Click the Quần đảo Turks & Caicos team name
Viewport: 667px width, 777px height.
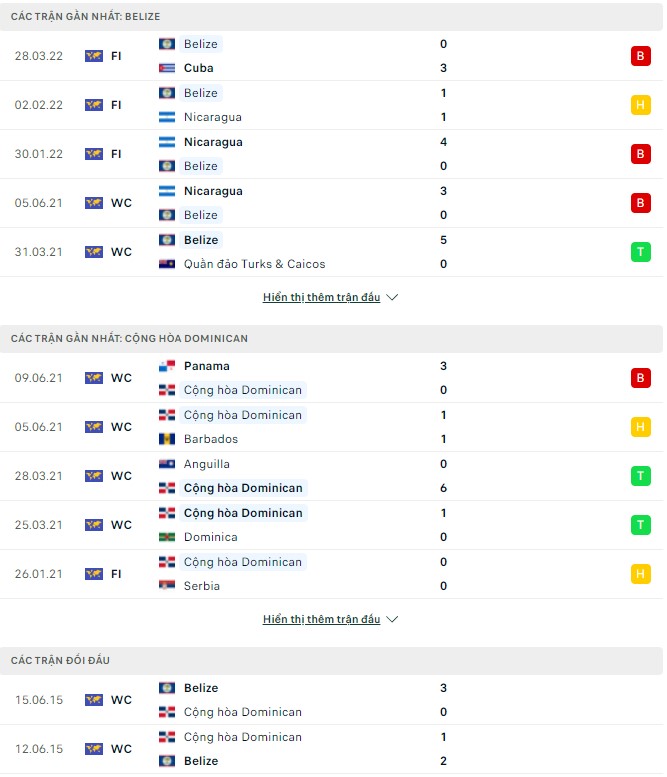tap(254, 264)
